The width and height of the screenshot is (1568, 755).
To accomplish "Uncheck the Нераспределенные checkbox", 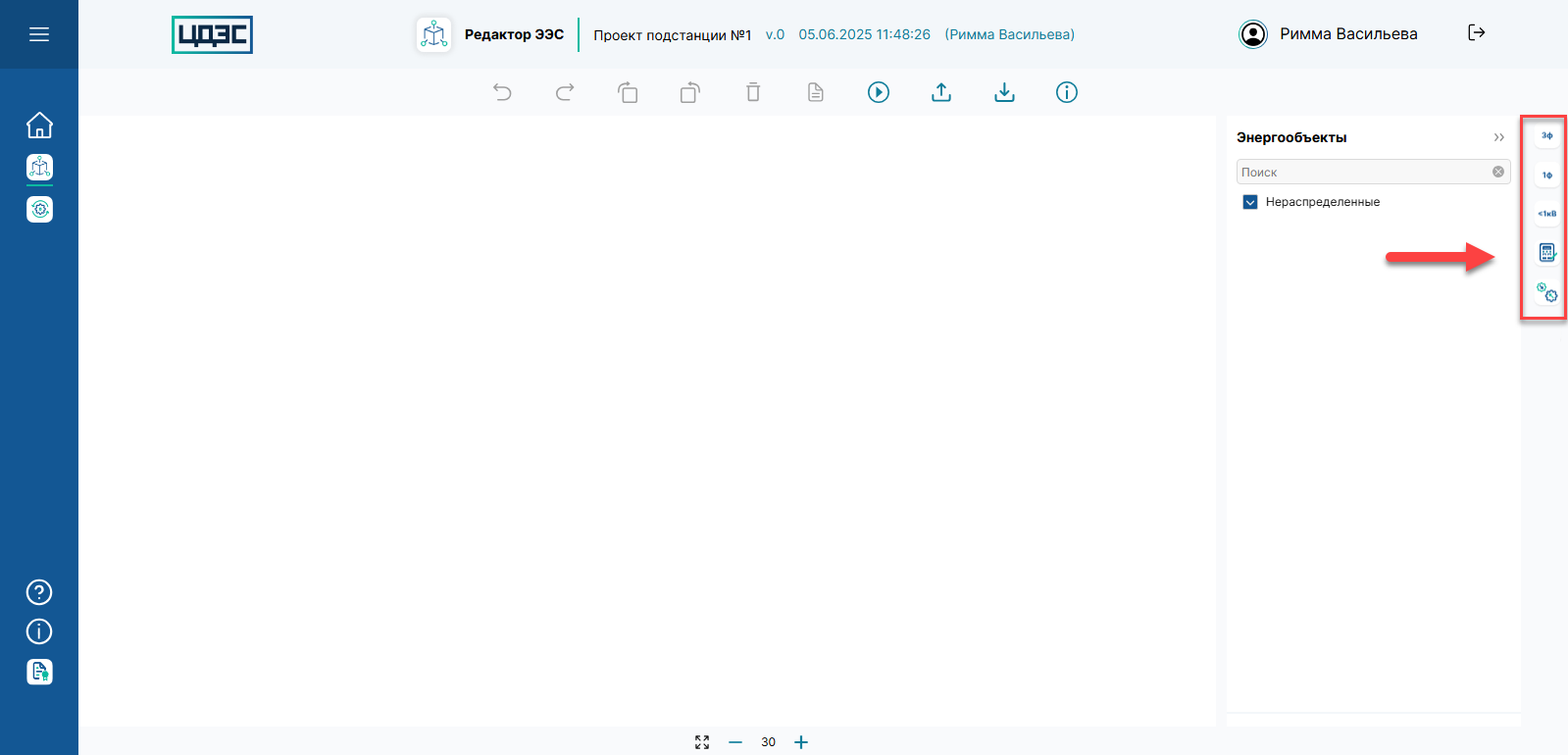I will pos(1250,202).
